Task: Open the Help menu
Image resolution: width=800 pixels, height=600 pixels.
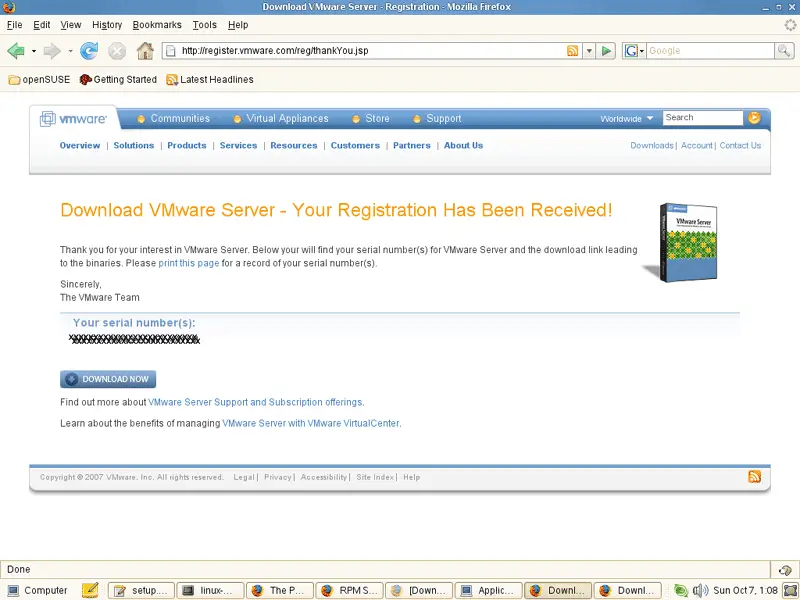Action: [238, 24]
